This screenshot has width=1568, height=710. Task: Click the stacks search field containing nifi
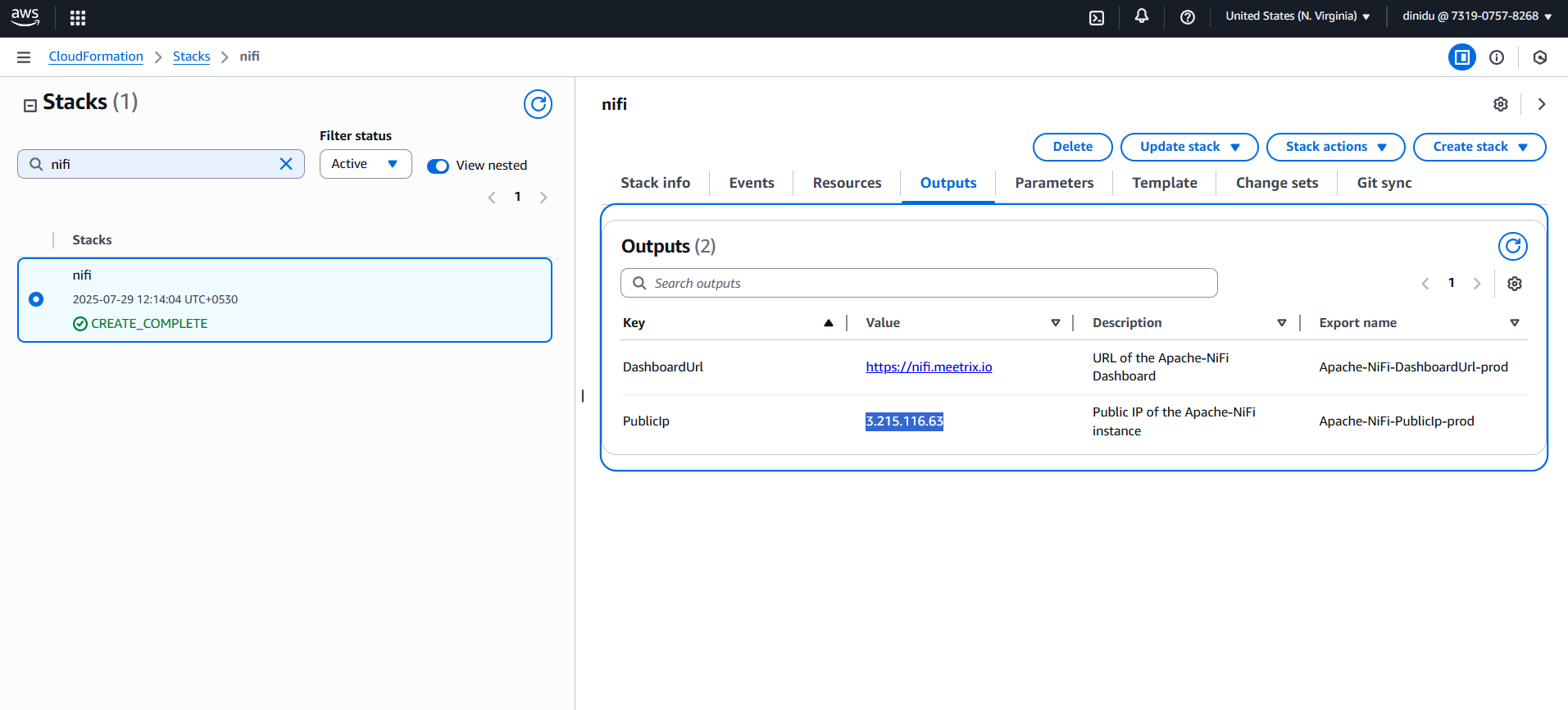coord(161,164)
